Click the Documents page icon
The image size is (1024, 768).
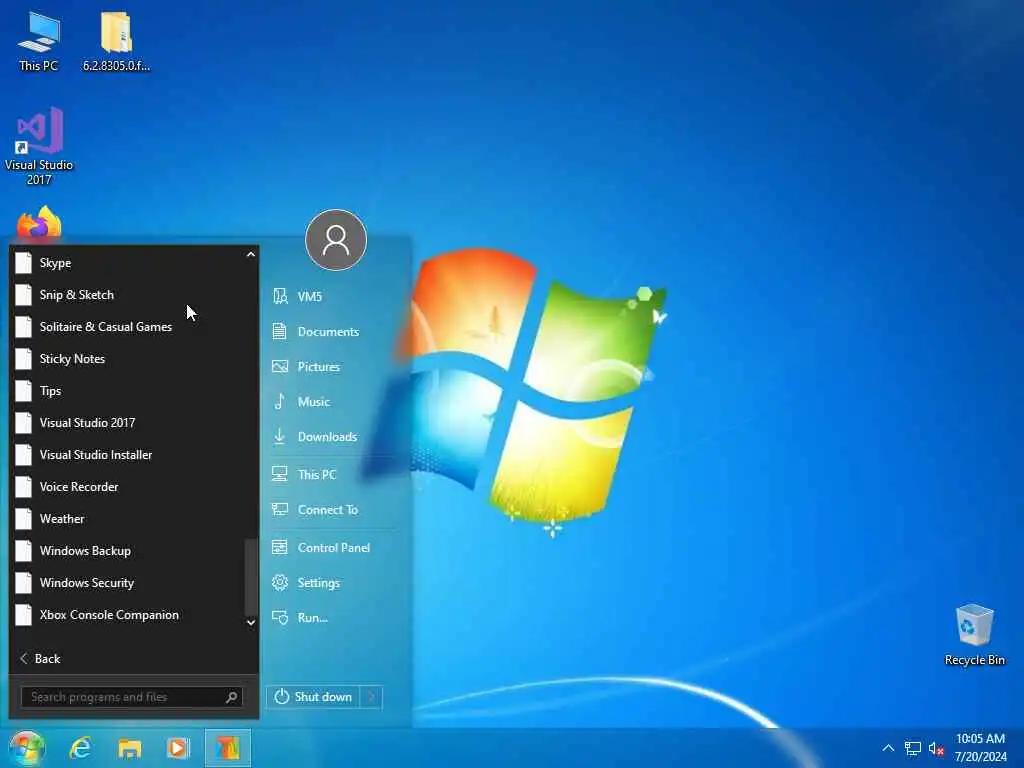[x=280, y=331]
